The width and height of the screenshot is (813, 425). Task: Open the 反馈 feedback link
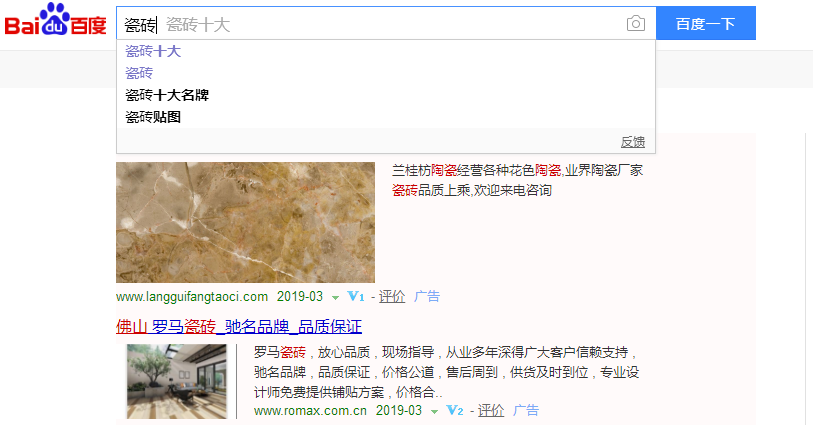tap(633, 141)
